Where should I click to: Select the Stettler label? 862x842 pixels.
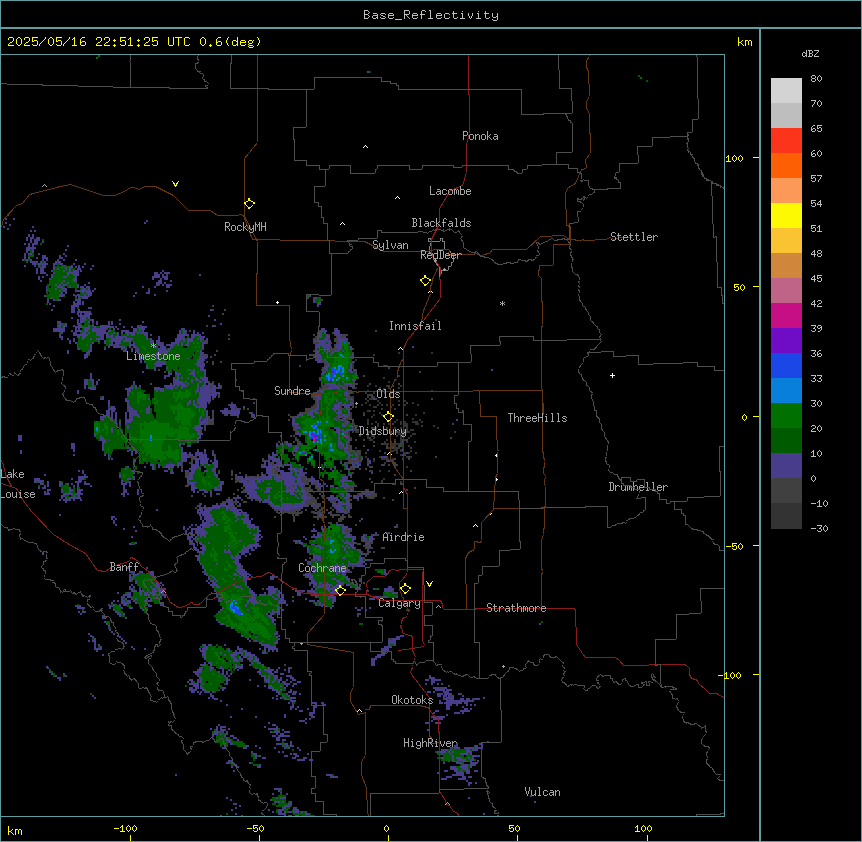[634, 237]
